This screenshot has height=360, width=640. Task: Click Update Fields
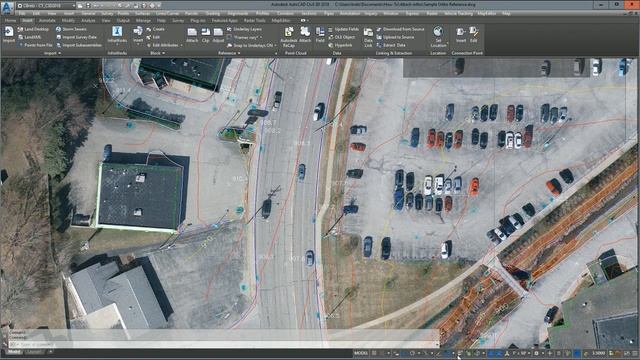click(343, 29)
